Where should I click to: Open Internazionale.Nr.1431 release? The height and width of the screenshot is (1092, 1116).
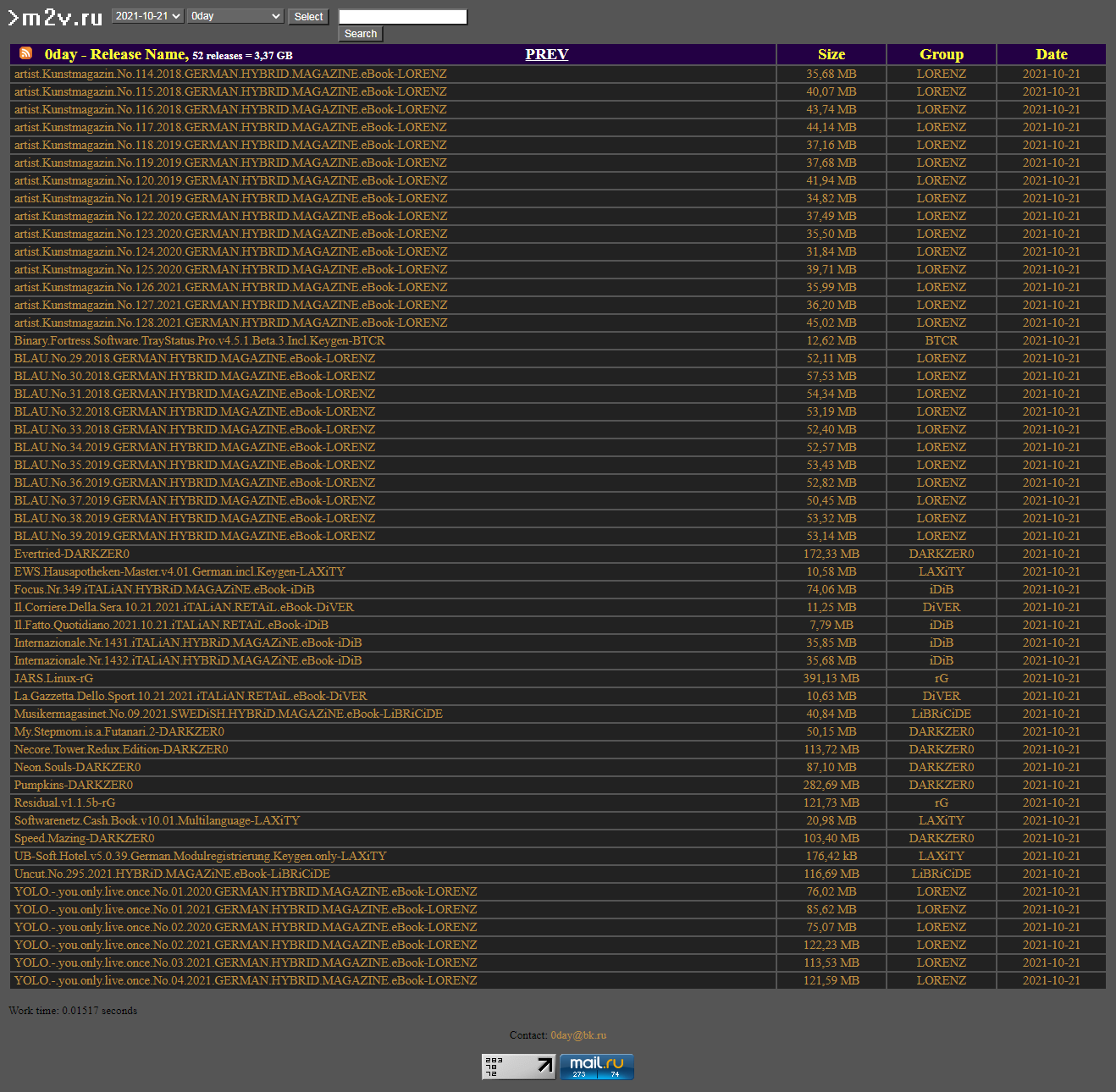pos(188,643)
